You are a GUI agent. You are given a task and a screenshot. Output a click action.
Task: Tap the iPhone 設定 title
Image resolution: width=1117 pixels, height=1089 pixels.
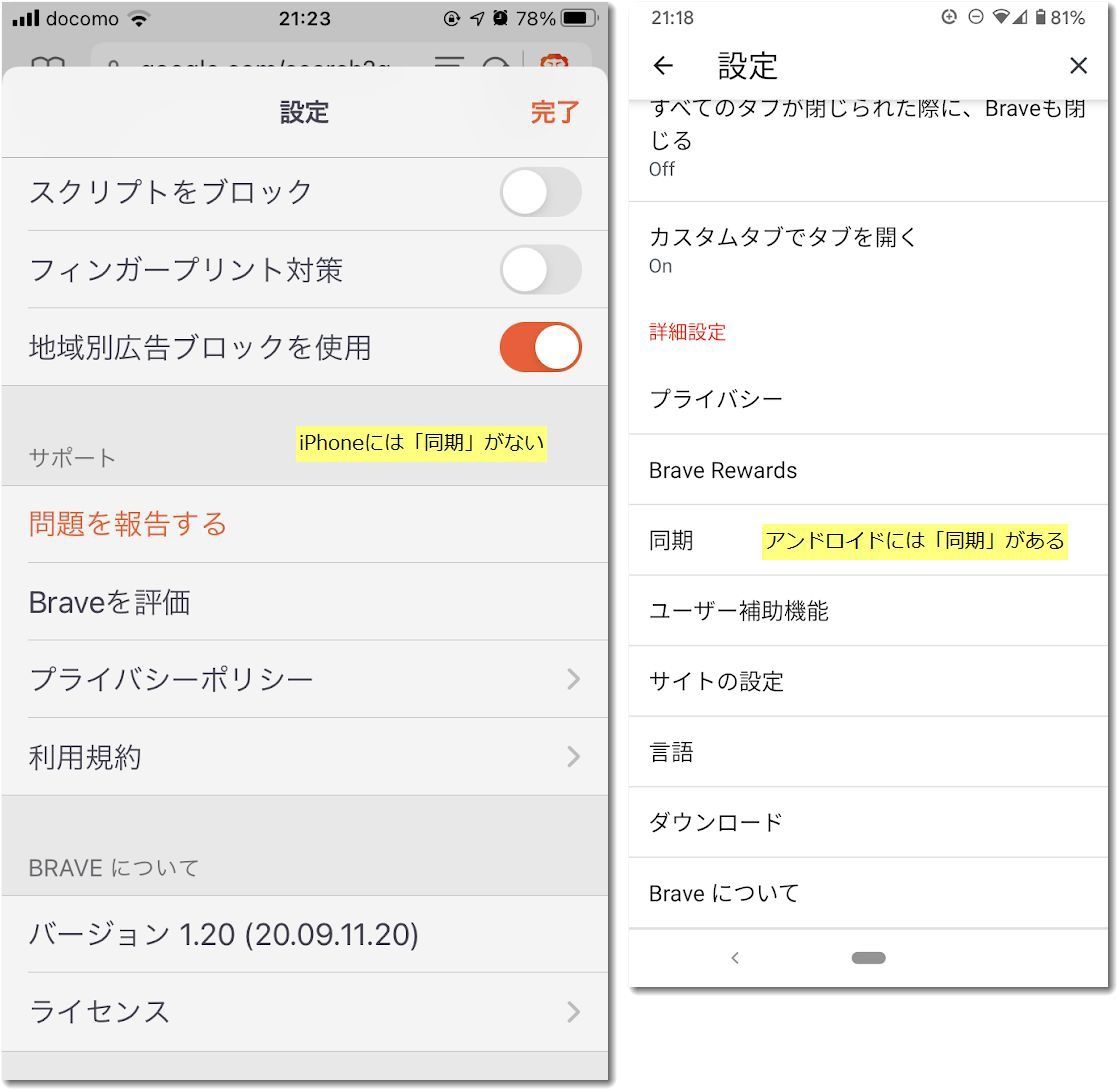(x=304, y=113)
